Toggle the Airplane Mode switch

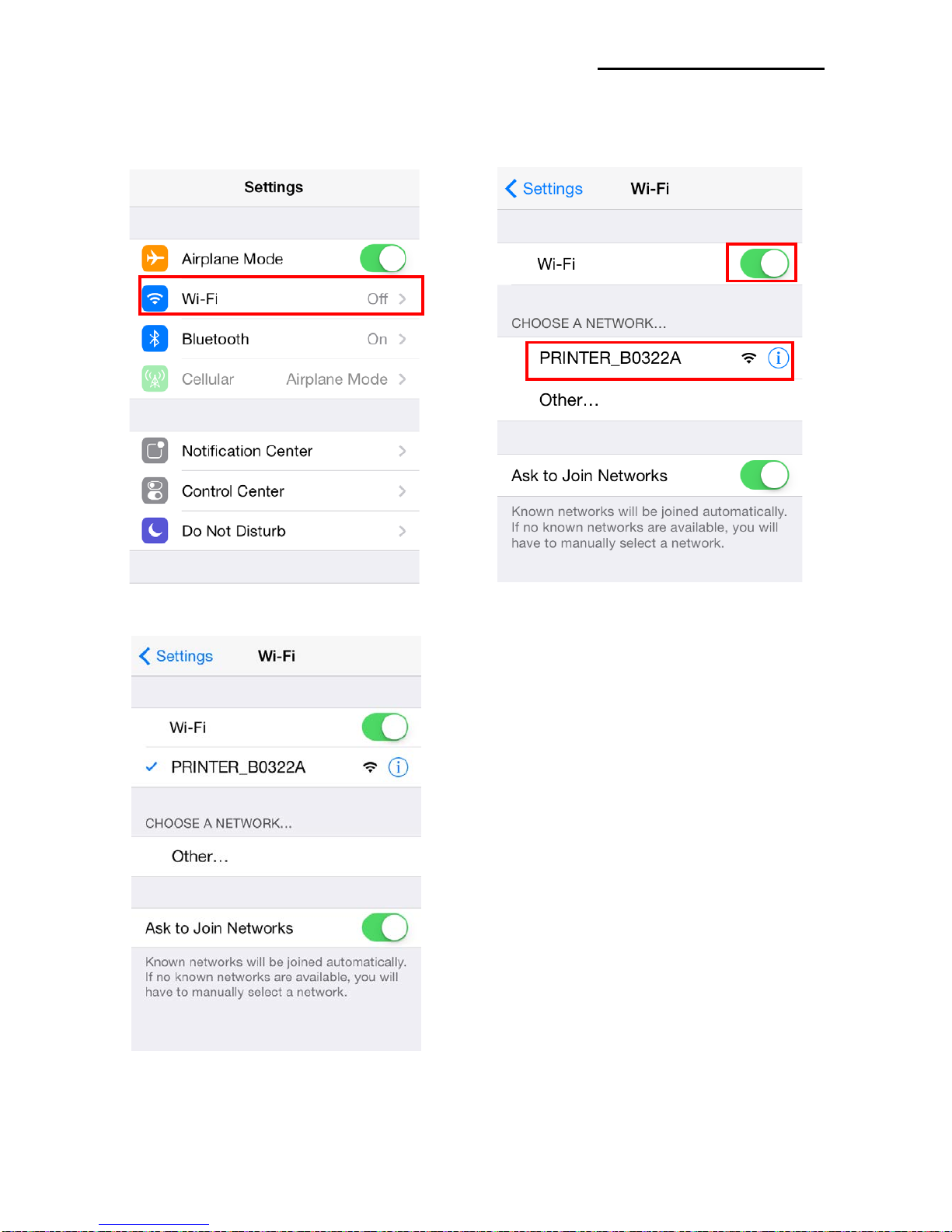(383, 258)
